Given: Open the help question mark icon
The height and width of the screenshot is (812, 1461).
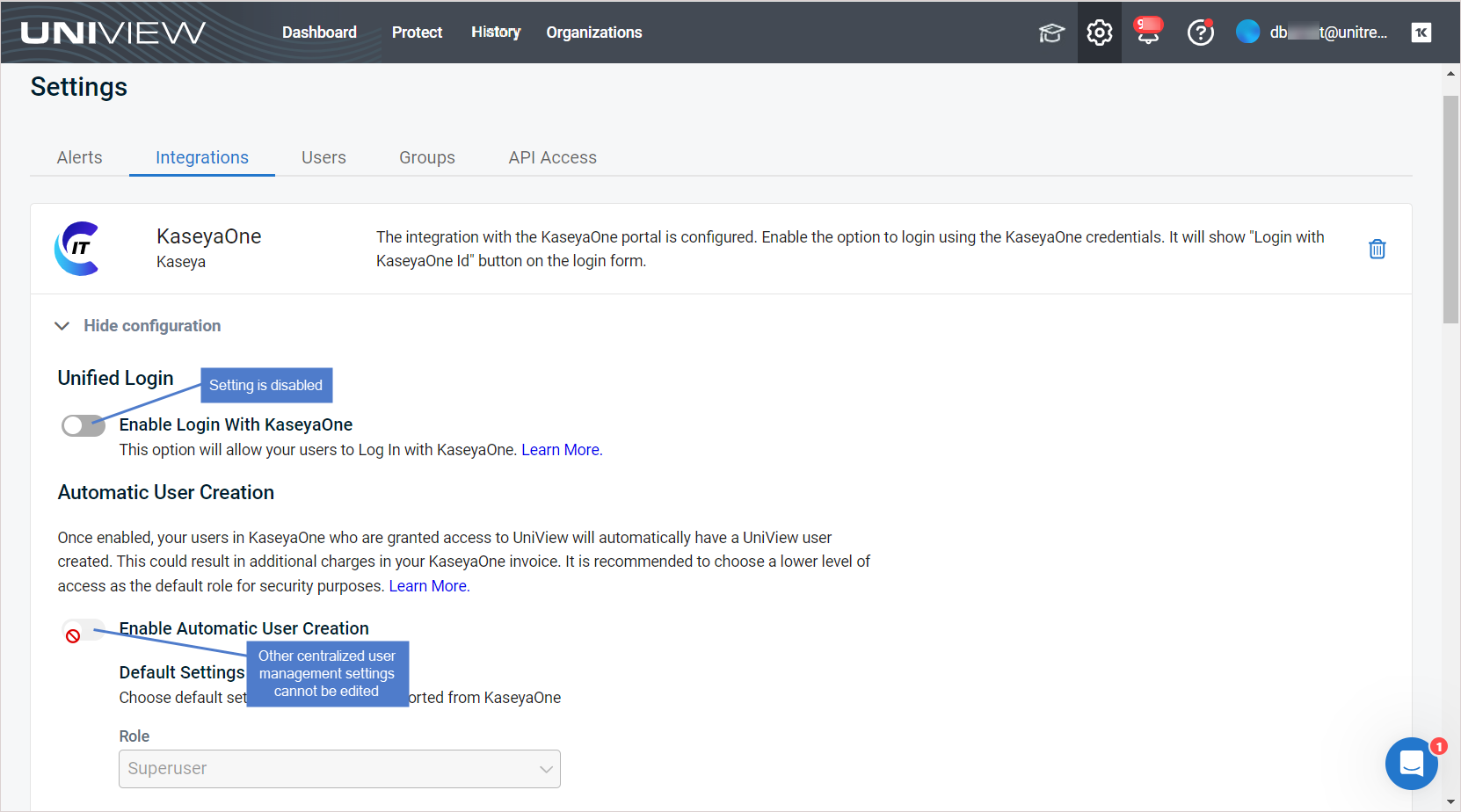Looking at the screenshot, I should 1201,33.
